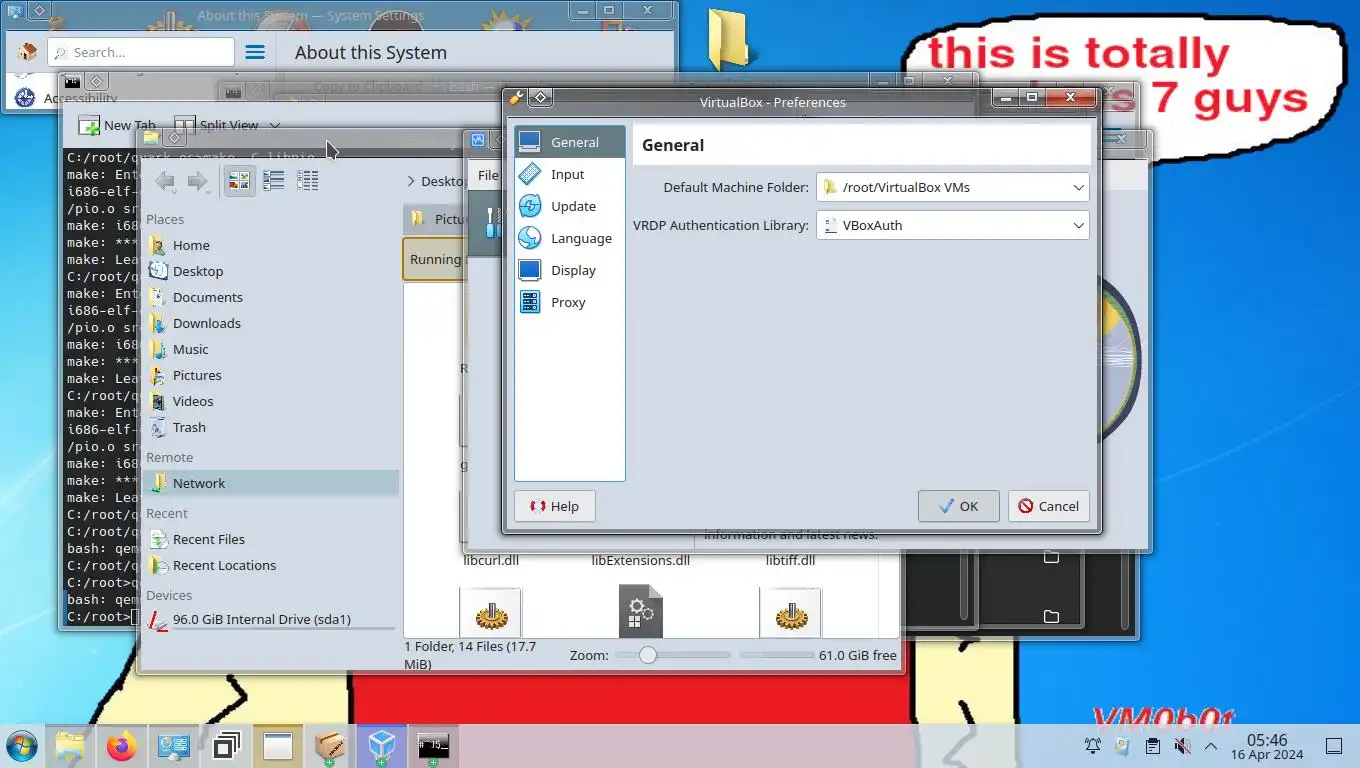Open the Start menu on the taskbar
Image resolution: width=1360 pixels, height=768 pixels.
click(21, 746)
